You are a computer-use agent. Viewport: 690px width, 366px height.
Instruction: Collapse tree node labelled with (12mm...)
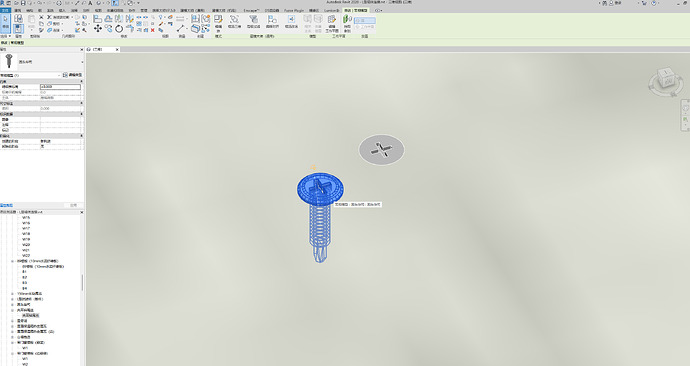(x=12, y=261)
